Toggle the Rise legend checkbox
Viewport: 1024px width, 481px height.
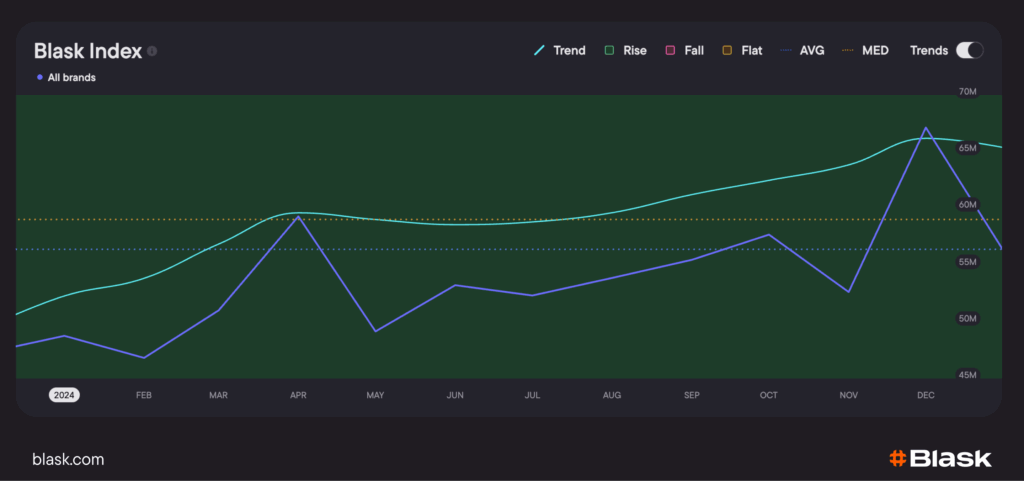coord(608,50)
